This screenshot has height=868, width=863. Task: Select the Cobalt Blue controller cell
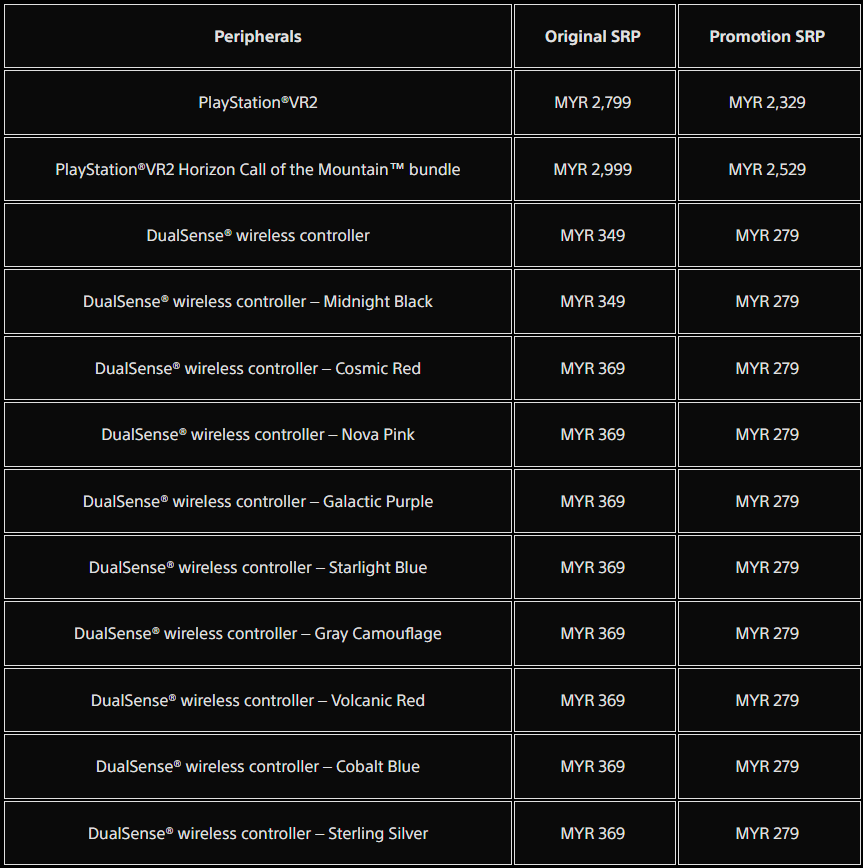tap(257, 767)
